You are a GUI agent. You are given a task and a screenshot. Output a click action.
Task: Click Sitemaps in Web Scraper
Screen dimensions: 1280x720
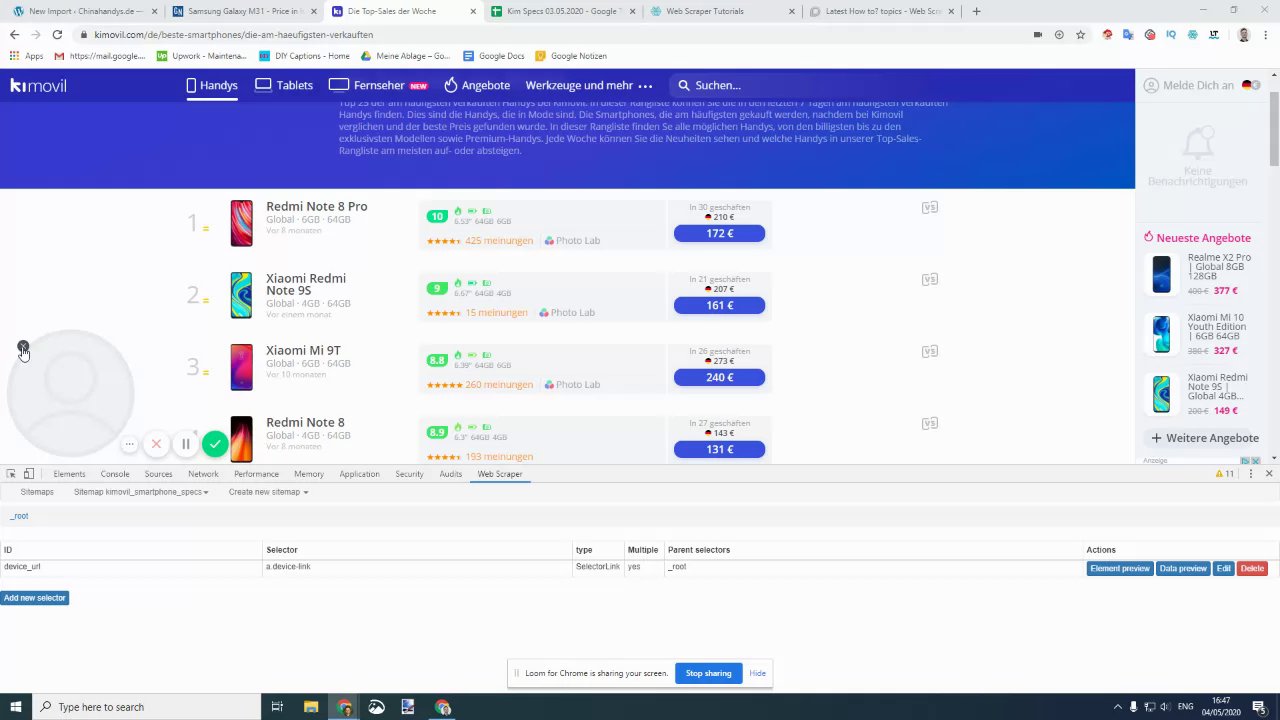coord(37,492)
